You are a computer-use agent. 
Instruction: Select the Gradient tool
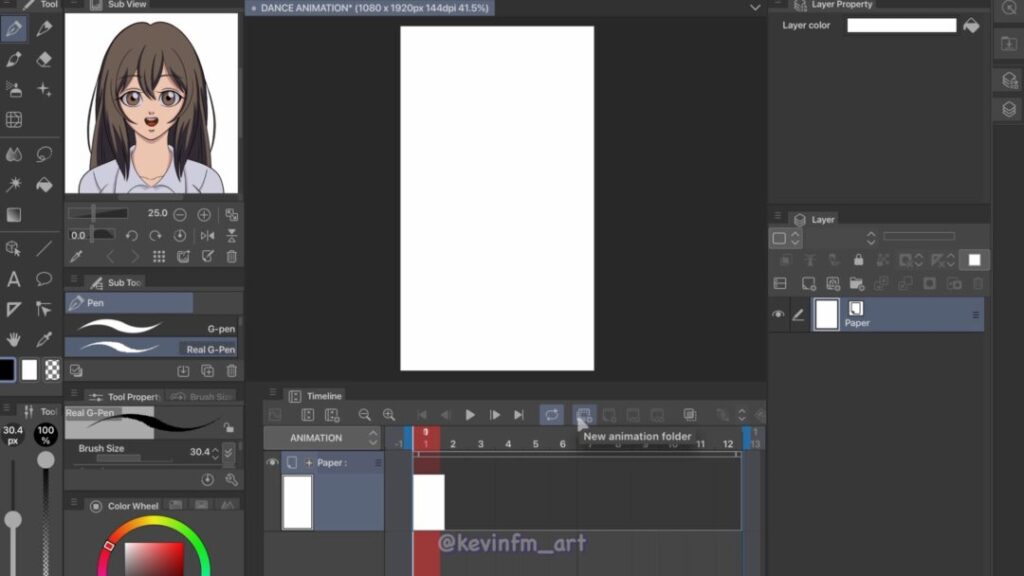tap(13, 215)
